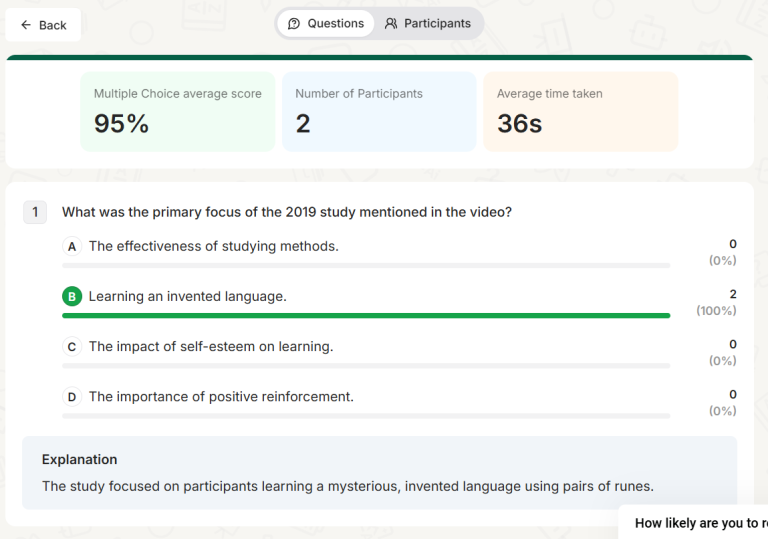Open the Questions tab
Image resolution: width=768 pixels, height=539 pixels.
(x=326, y=23)
